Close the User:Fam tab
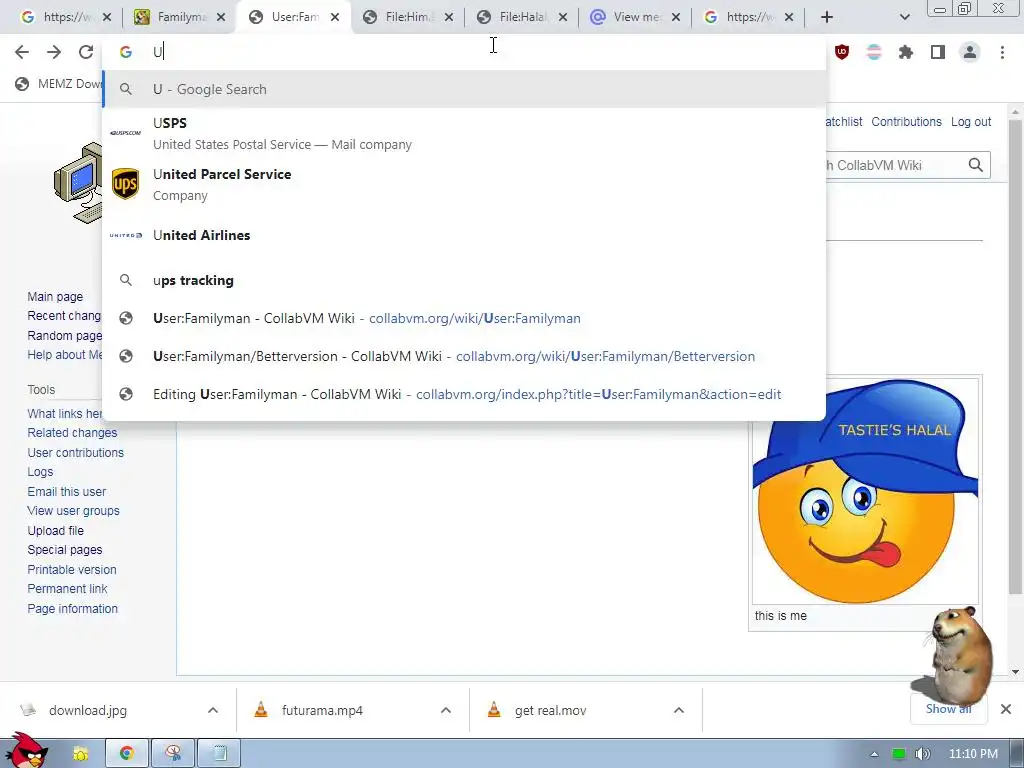 [335, 17]
